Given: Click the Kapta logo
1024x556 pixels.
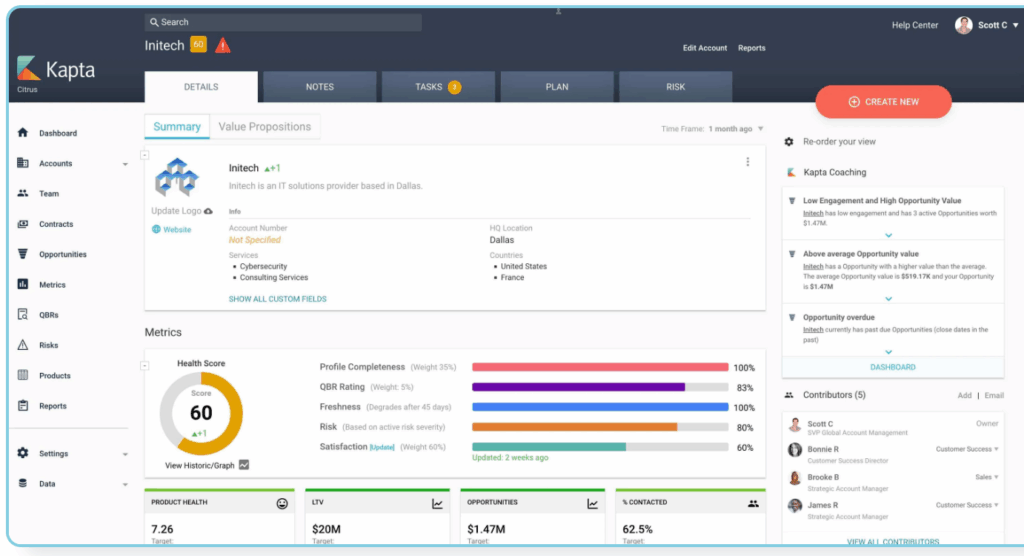Looking at the screenshot, I should (x=56, y=69).
